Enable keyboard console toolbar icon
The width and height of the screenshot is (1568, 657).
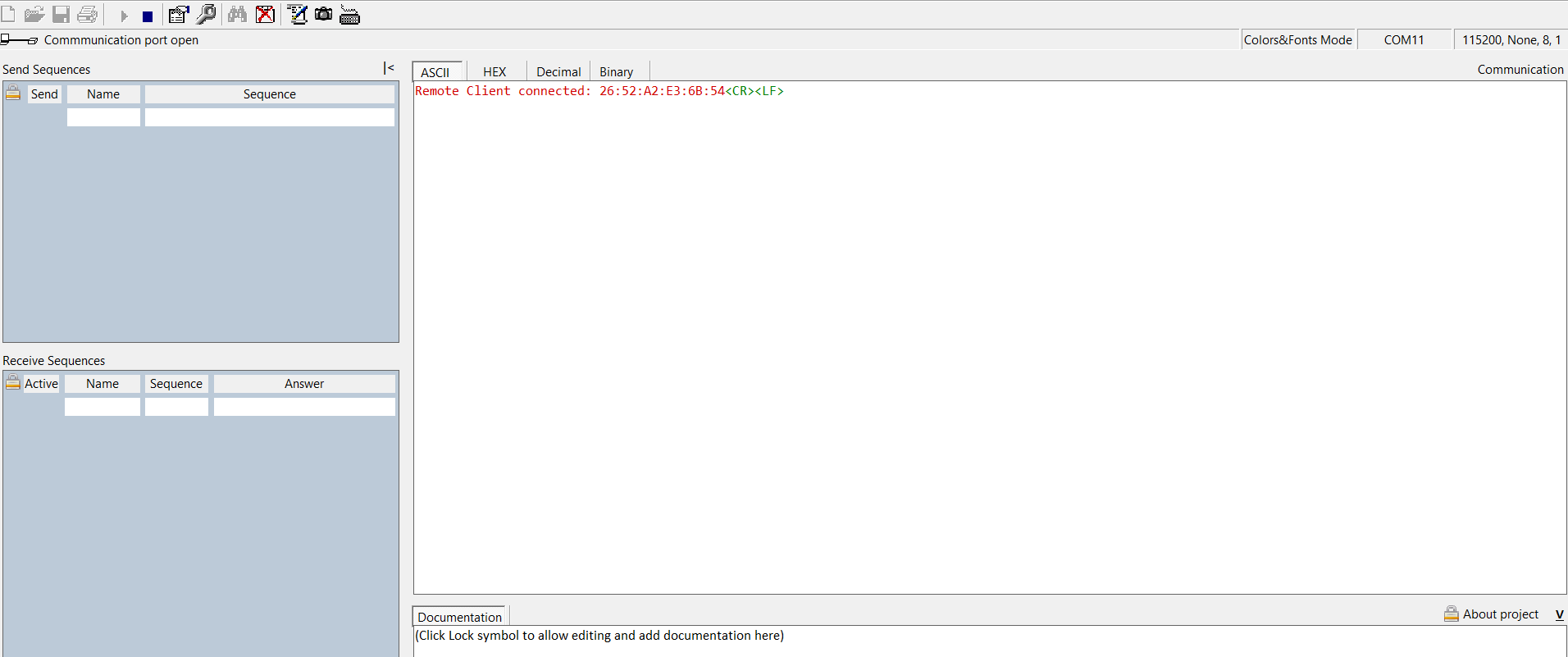point(350,16)
